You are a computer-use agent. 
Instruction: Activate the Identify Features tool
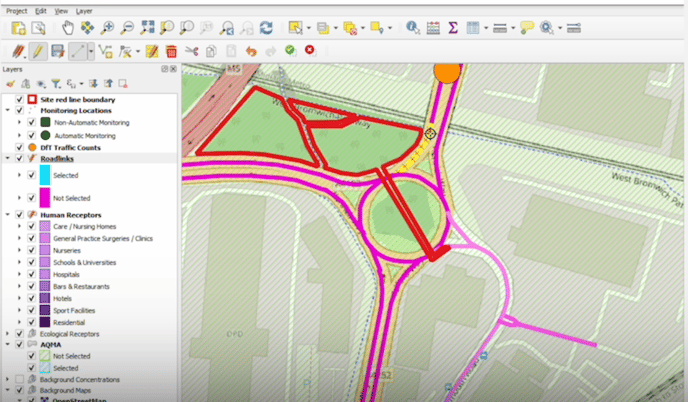(413, 28)
